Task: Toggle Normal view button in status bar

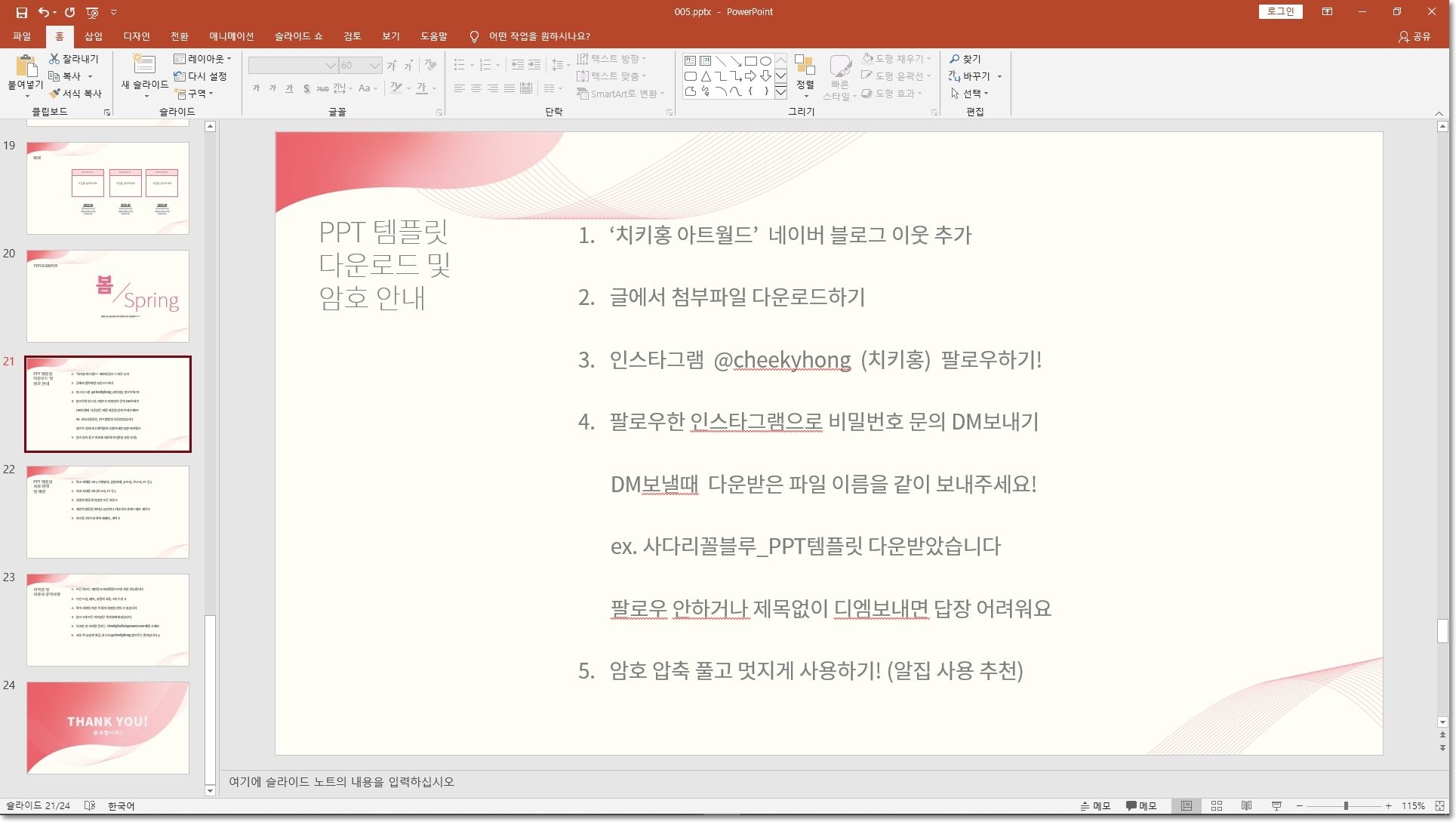Action: coord(1187,806)
